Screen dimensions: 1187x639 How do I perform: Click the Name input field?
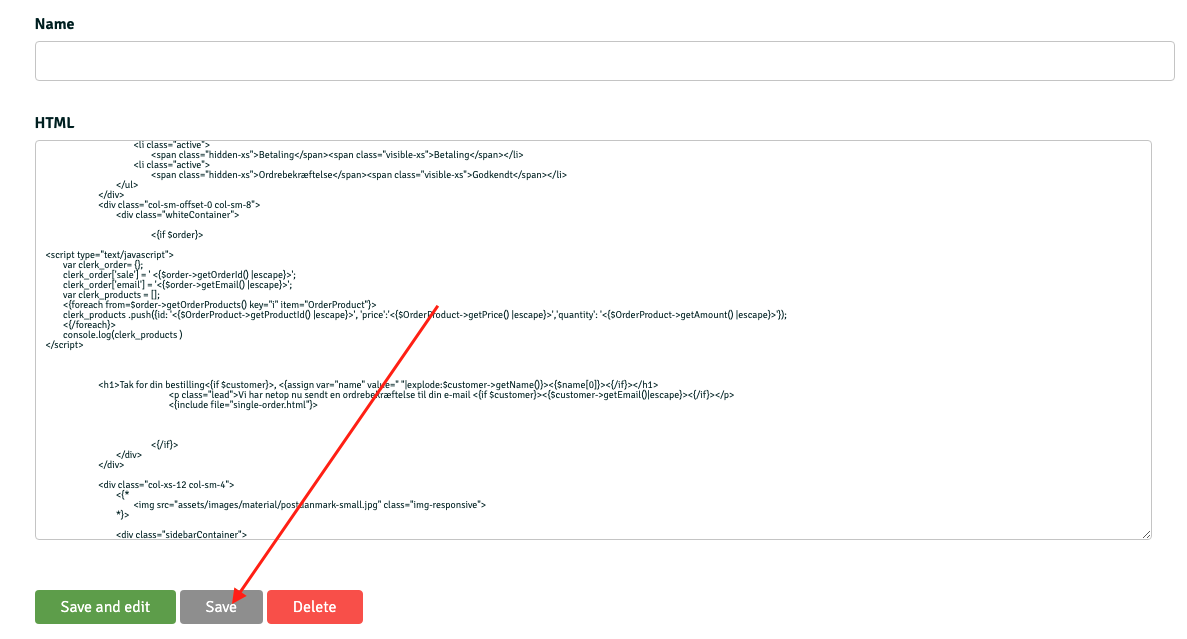(x=604, y=61)
